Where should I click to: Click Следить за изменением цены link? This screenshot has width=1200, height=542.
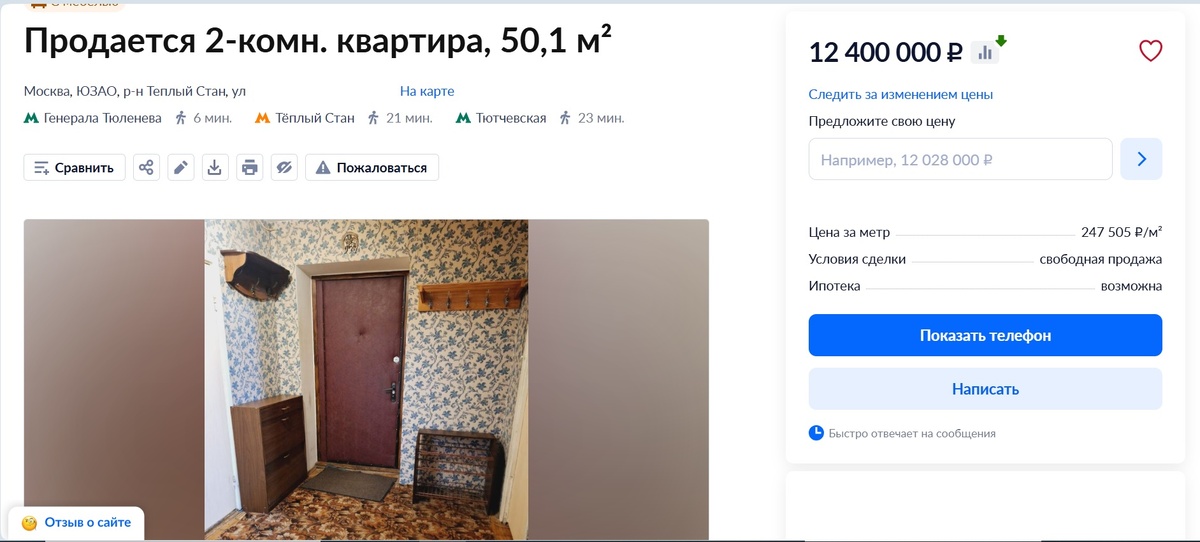point(901,94)
